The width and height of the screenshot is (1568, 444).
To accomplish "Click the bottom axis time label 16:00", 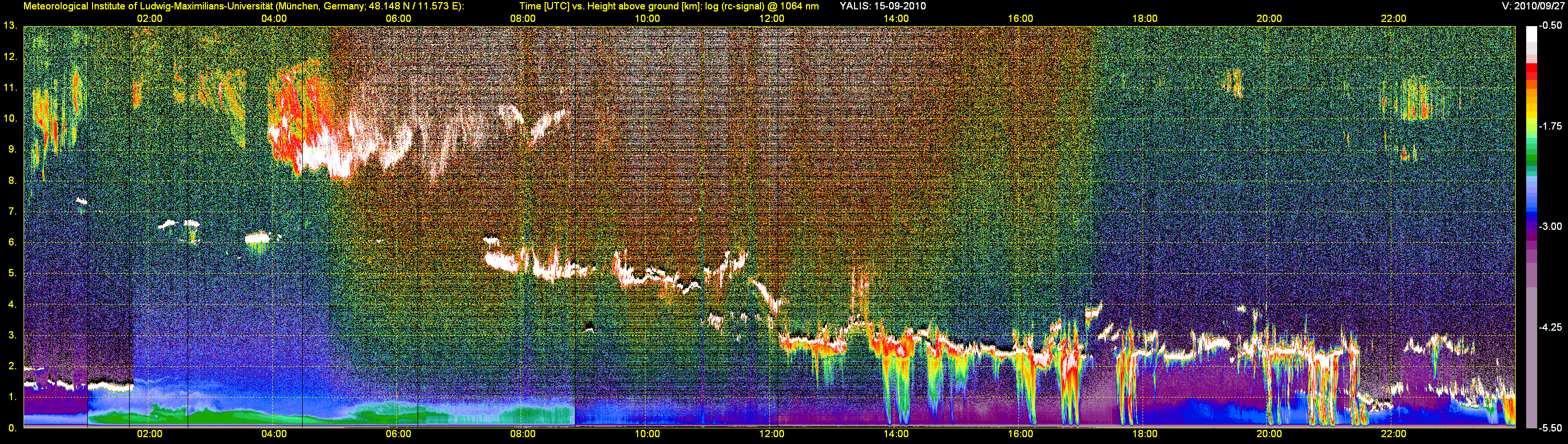I will 1020,434.
